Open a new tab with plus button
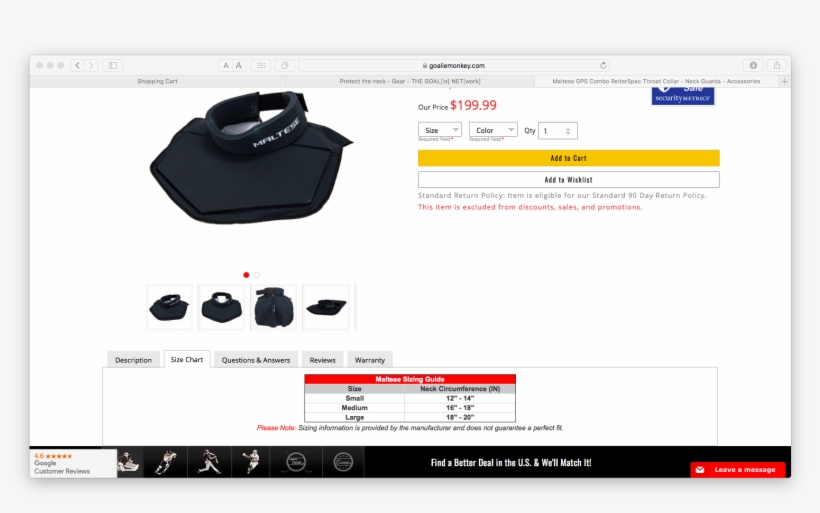 784,81
